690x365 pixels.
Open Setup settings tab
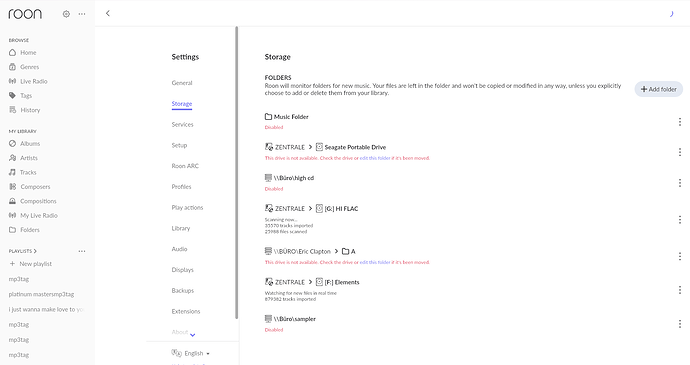(179, 145)
